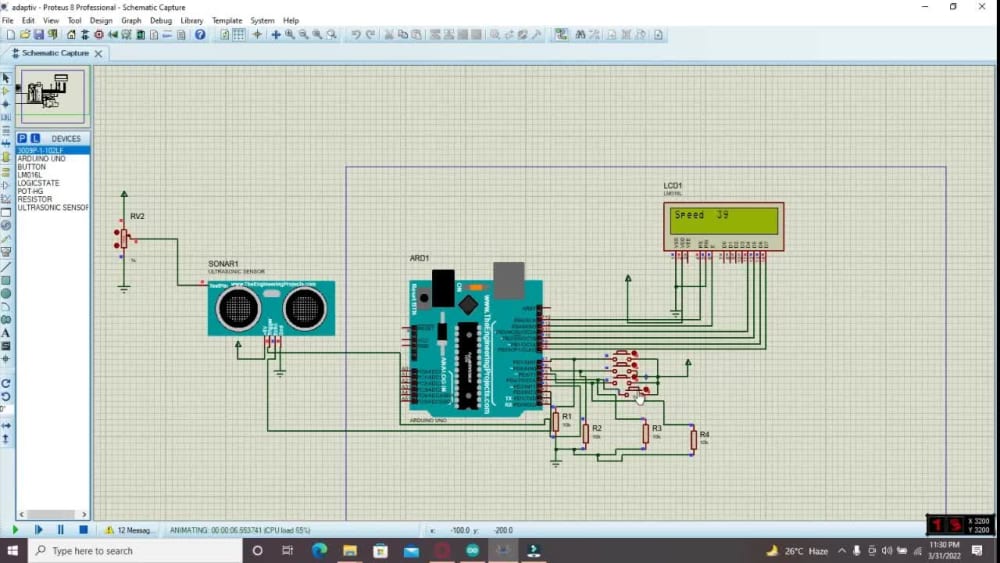The height and width of the screenshot is (563, 1000).
Task: Toggle the grid display toolbar icon
Action: (239, 34)
